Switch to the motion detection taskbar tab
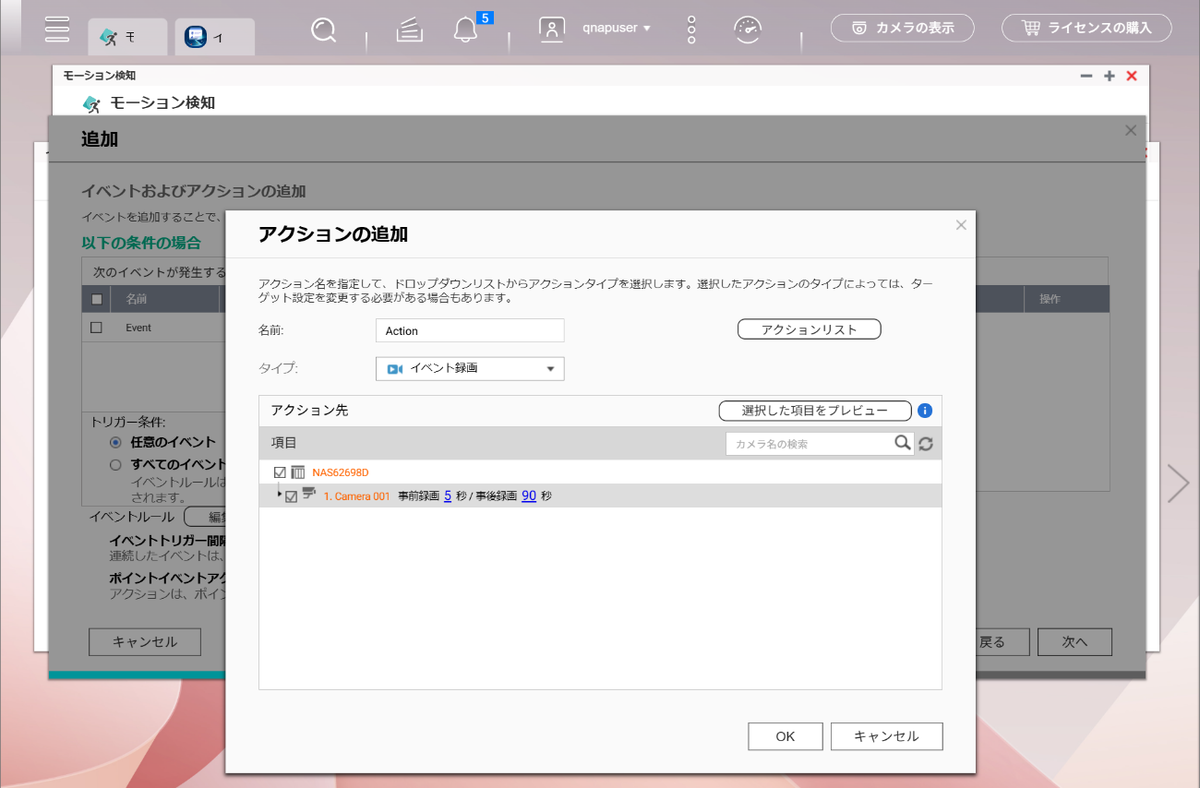1200x788 pixels. point(127,36)
